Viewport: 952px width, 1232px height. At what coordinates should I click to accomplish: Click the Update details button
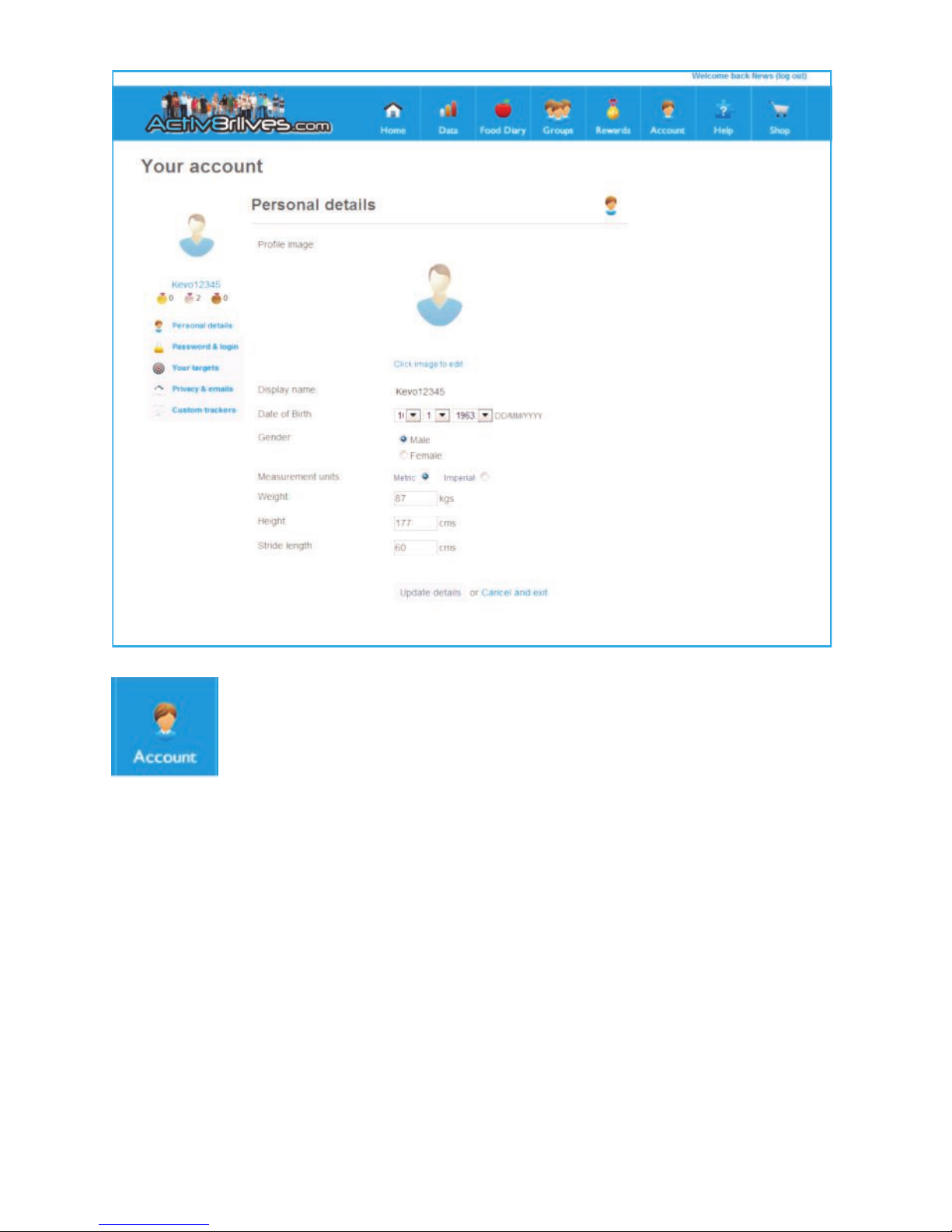[430, 592]
